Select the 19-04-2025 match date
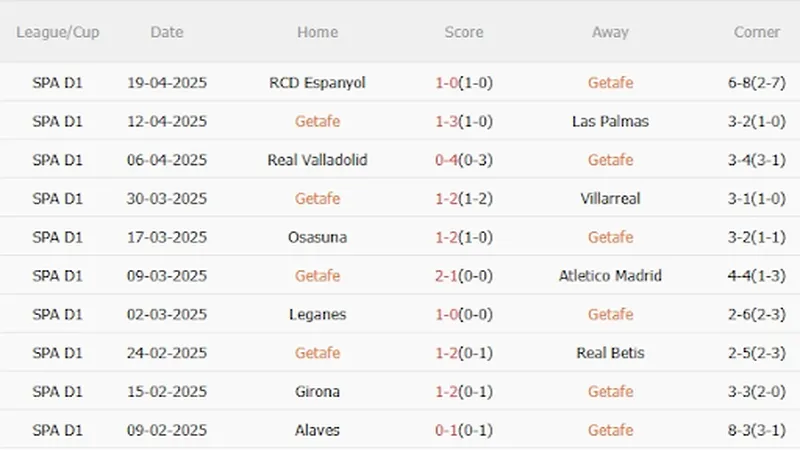Image resolution: width=800 pixels, height=450 pixels. pyautogui.click(x=167, y=83)
